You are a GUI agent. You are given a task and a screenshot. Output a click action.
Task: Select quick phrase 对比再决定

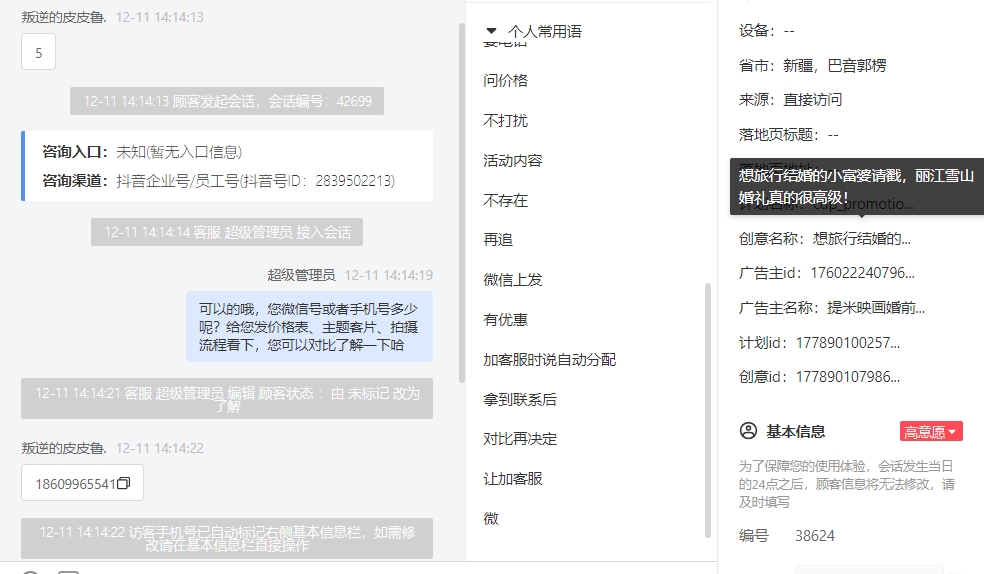pyautogui.click(x=520, y=439)
